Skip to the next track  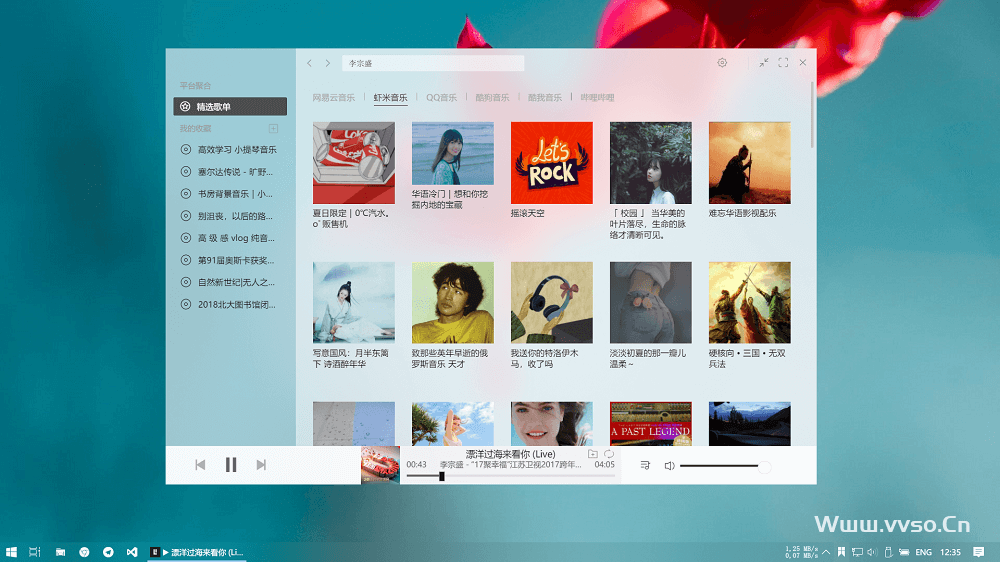[x=261, y=465]
